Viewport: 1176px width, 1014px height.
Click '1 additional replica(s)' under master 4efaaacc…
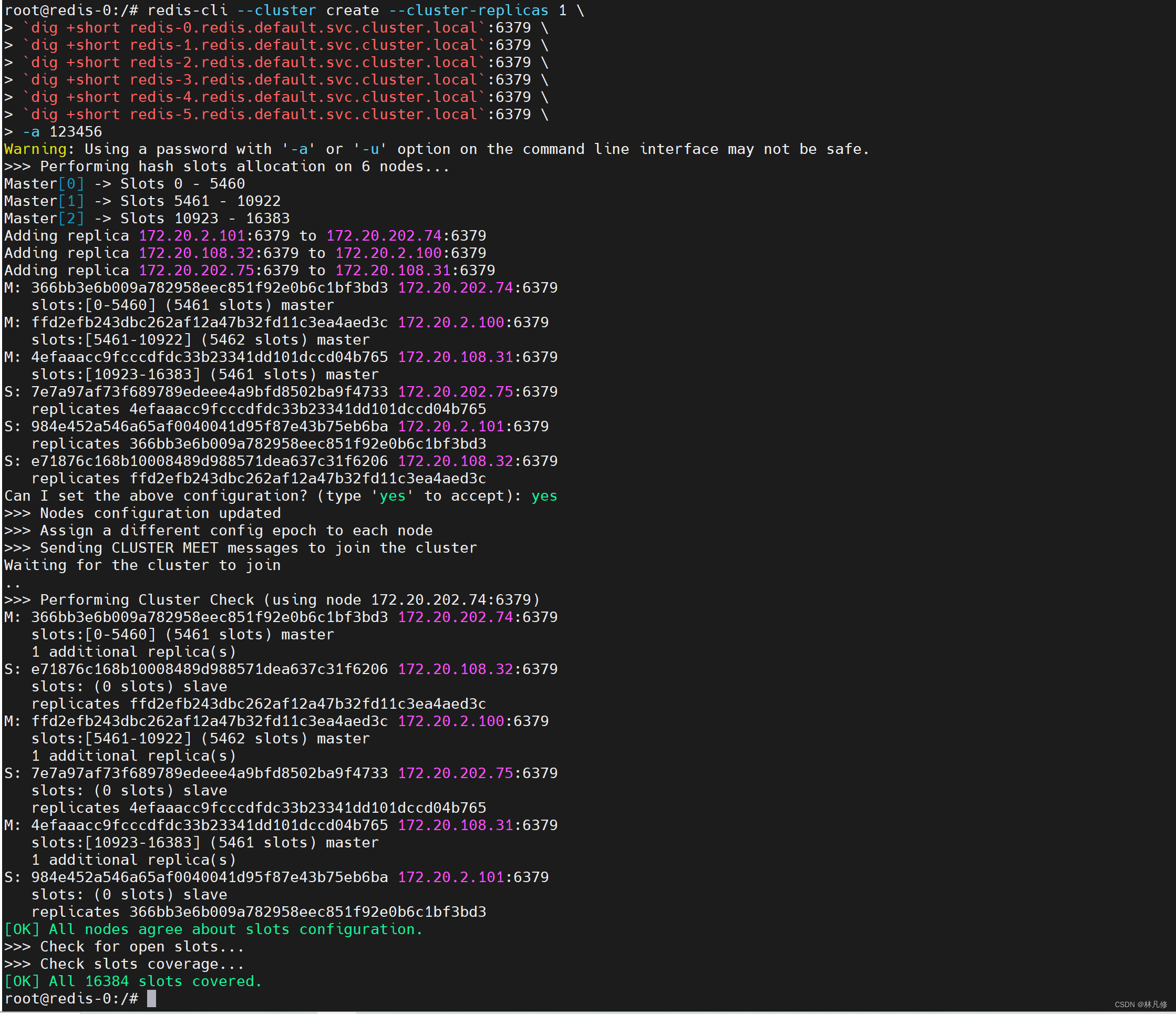[x=134, y=860]
